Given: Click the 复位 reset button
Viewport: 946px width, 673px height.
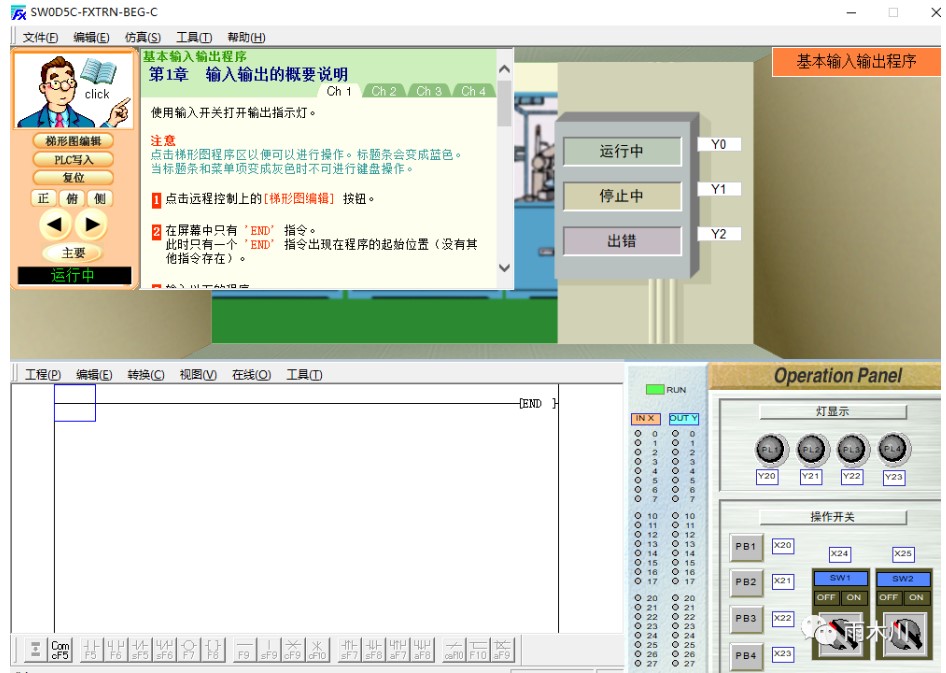Looking at the screenshot, I should click(73, 177).
